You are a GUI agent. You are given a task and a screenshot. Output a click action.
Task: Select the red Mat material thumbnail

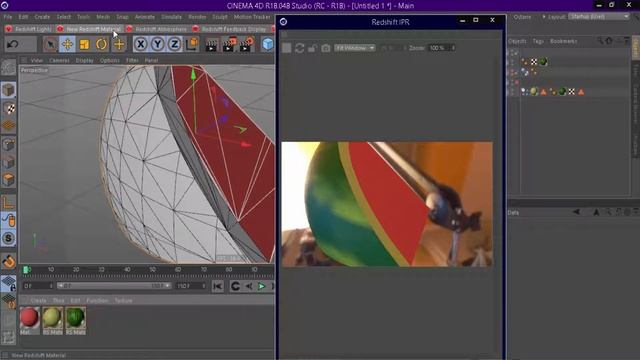[x=29, y=318]
